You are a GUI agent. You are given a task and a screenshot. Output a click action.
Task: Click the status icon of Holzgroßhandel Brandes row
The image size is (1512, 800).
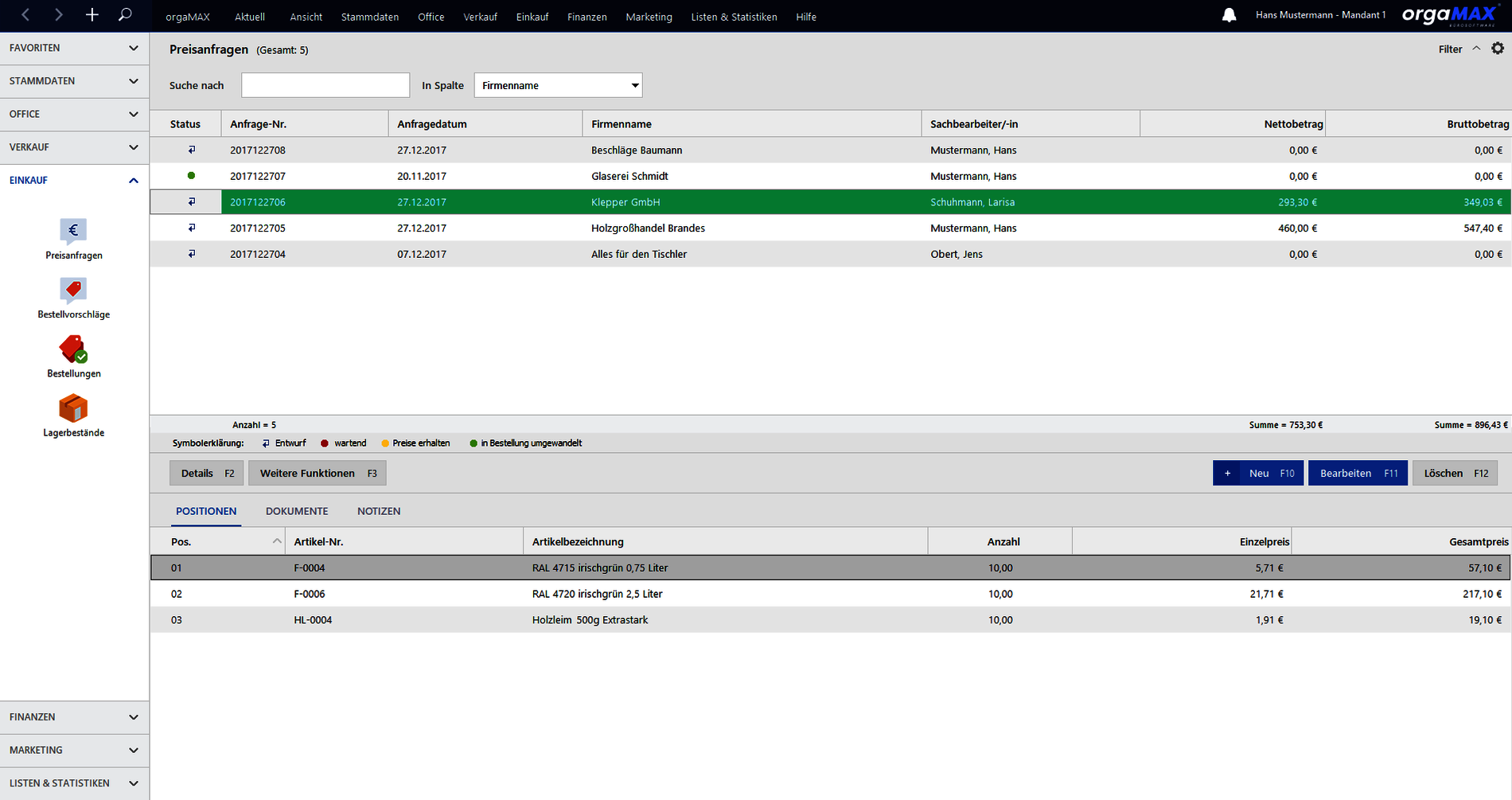[x=191, y=228]
